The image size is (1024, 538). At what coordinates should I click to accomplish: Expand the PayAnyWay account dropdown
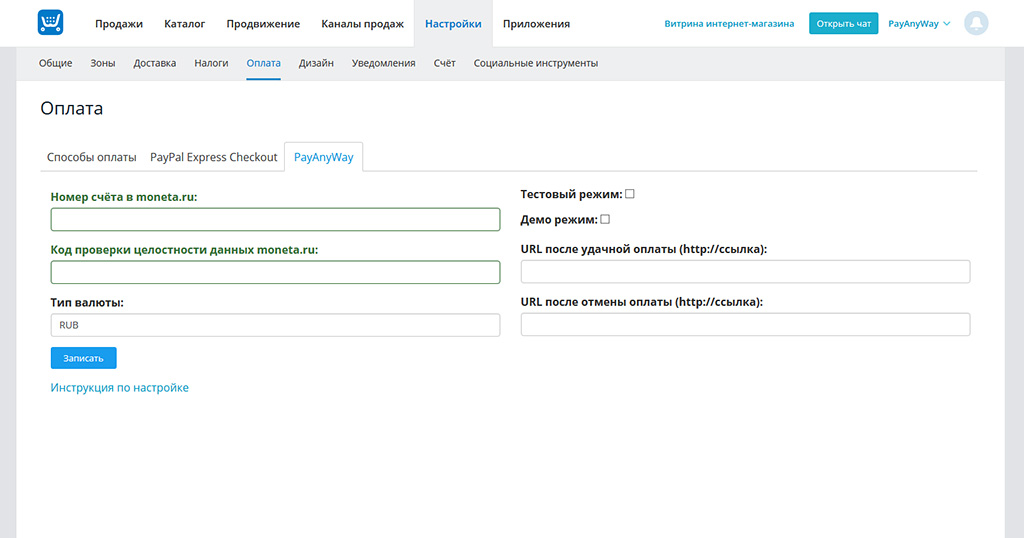coord(919,24)
